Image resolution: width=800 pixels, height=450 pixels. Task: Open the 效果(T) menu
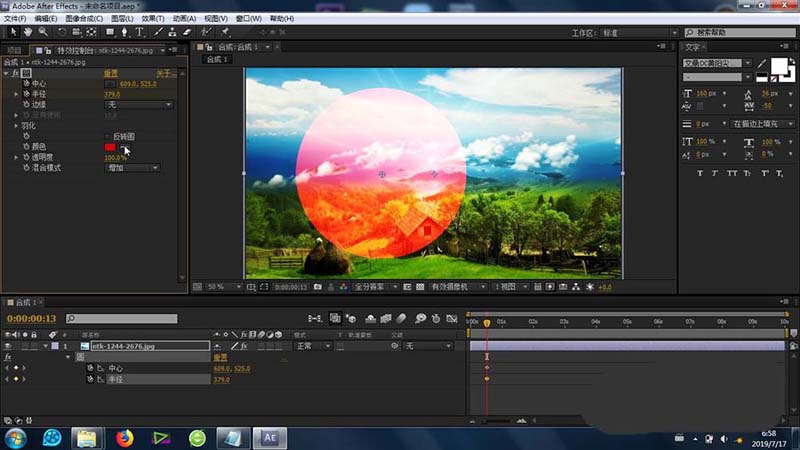coord(152,18)
